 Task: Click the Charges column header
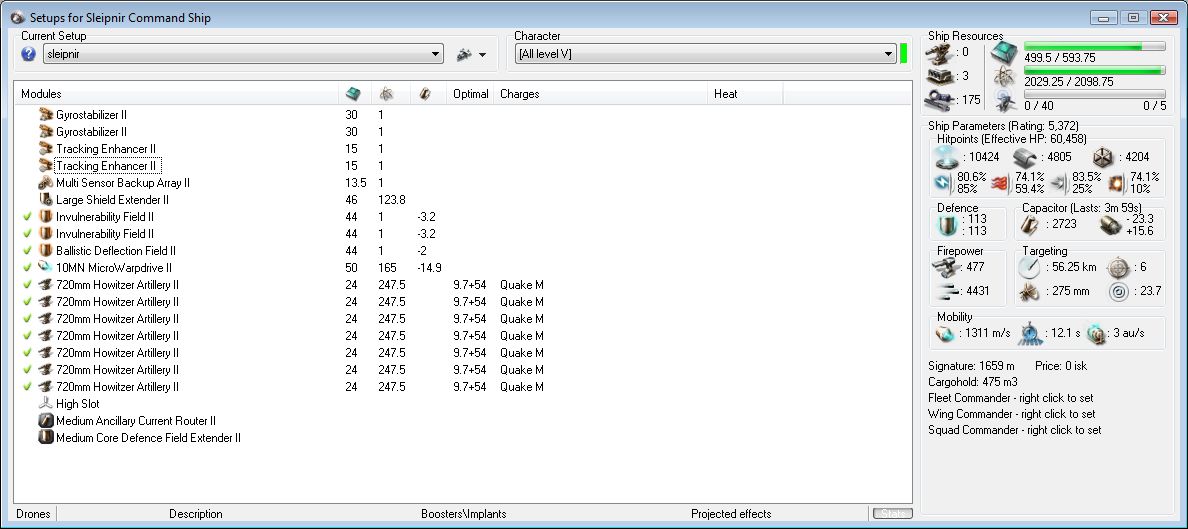(x=601, y=93)
